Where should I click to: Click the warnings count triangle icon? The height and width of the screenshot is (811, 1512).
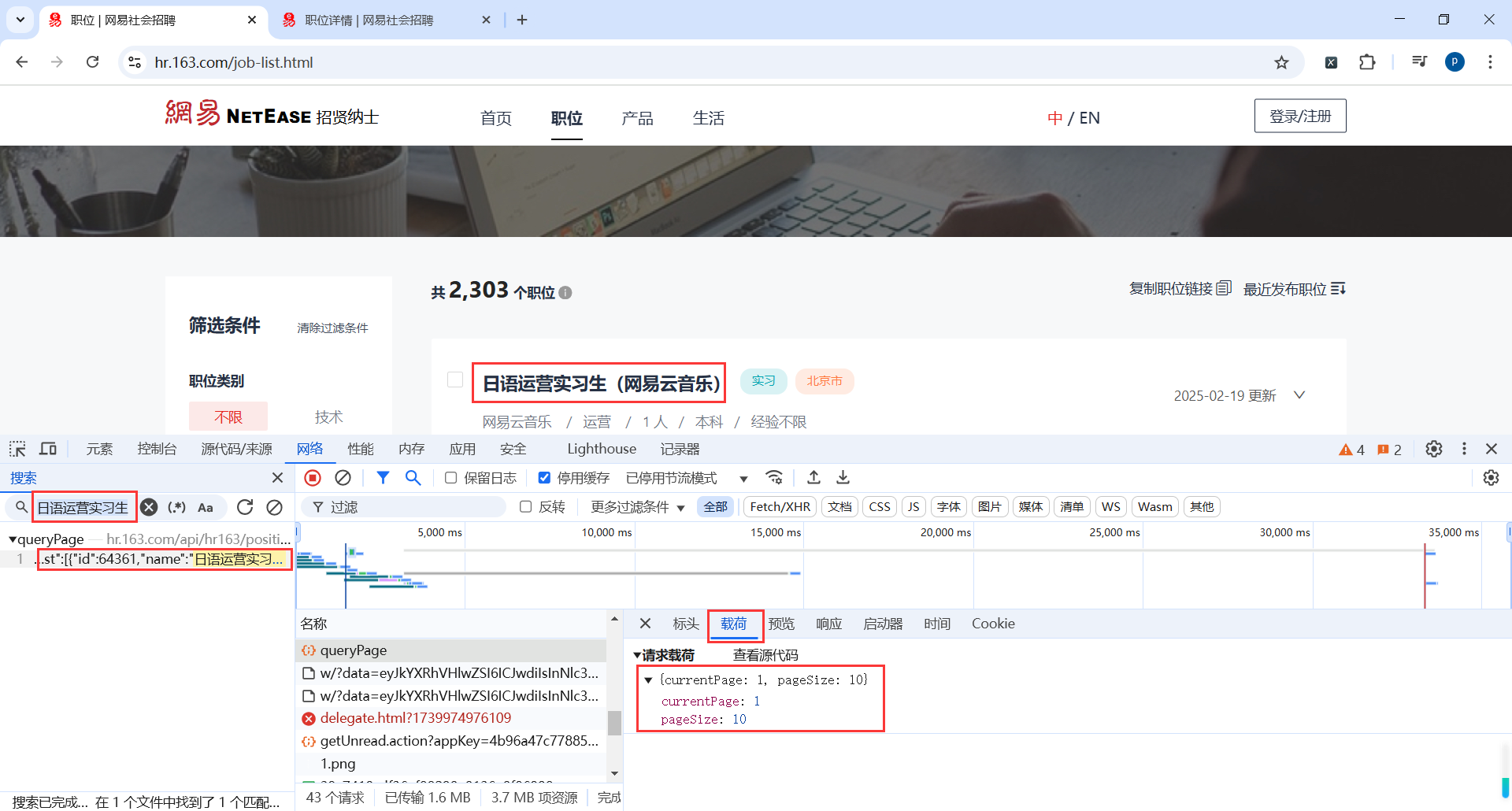[1345, 450]
